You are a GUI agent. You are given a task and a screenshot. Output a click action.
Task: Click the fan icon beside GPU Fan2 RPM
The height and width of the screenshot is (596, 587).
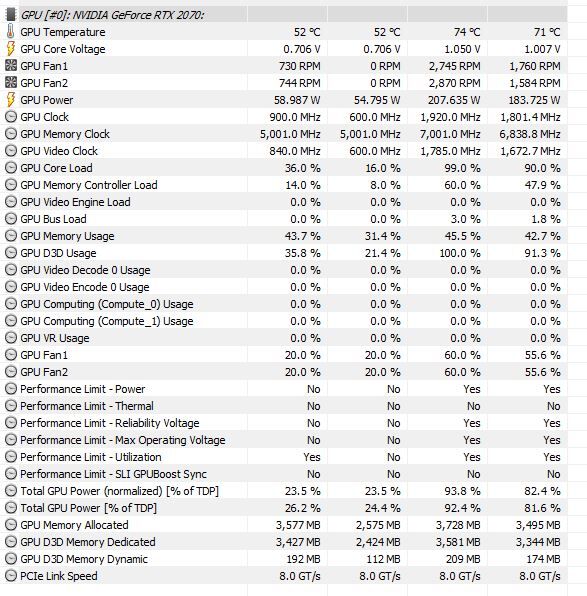[x=11, y=82]
